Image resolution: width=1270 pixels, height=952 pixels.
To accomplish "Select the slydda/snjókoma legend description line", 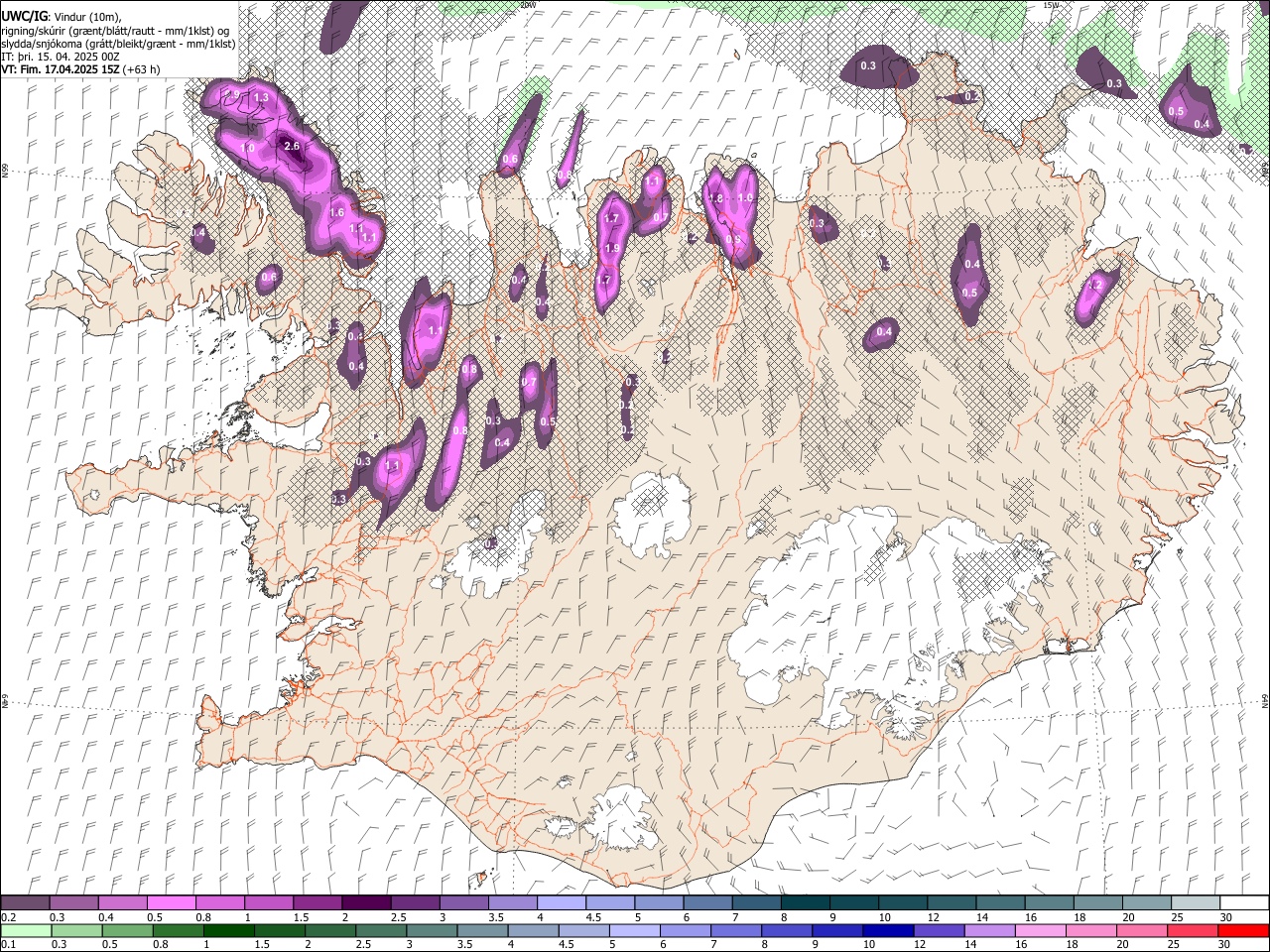I will (x=119, y=44).
